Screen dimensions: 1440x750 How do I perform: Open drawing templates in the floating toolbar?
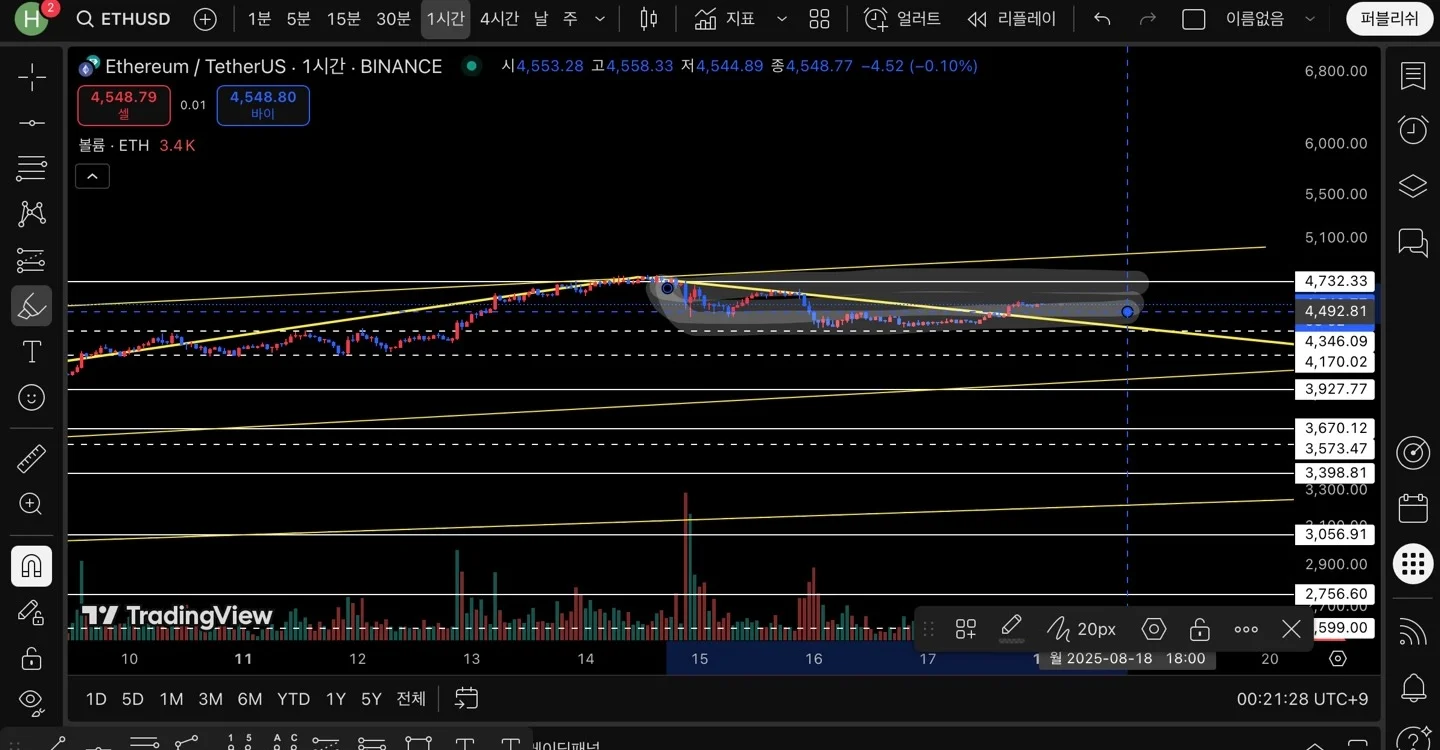(966, 629)
